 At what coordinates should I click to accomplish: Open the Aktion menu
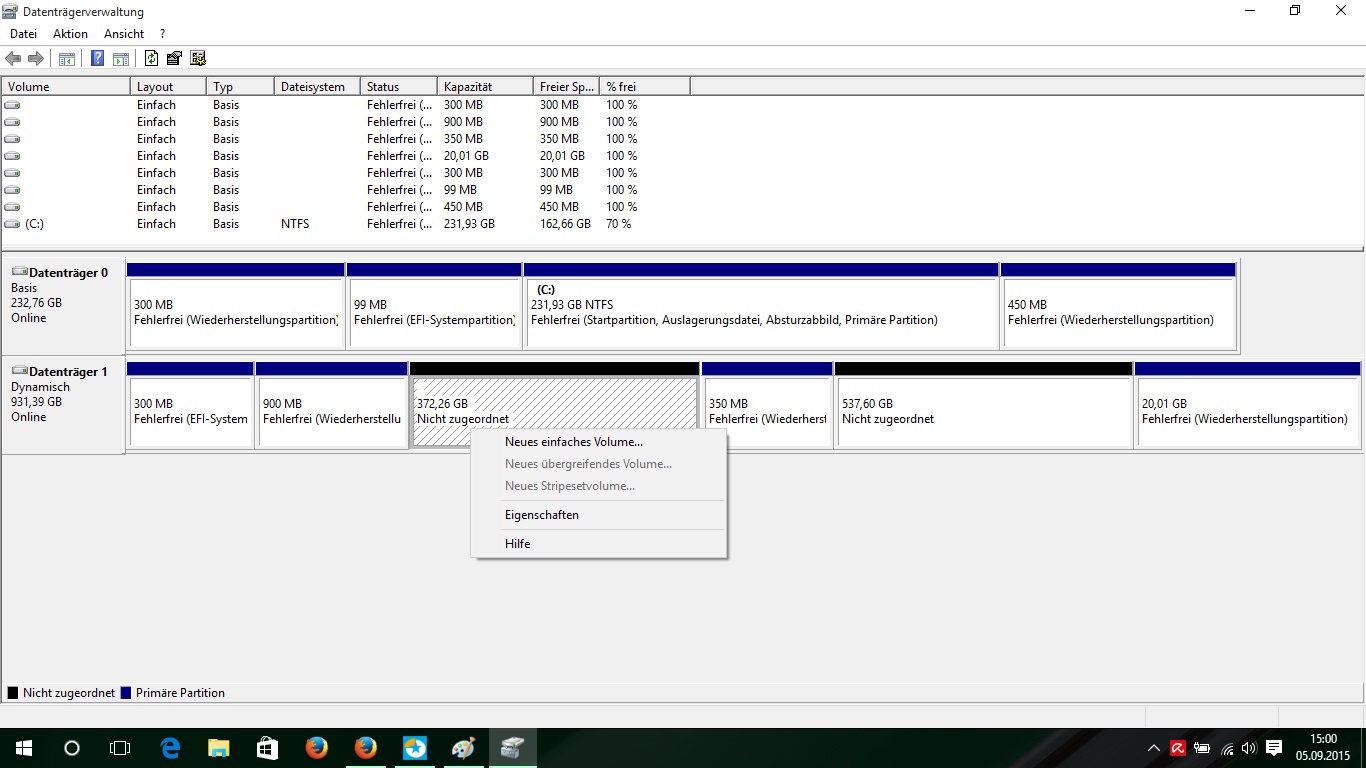pyautogui.click(x=70, y=34)
